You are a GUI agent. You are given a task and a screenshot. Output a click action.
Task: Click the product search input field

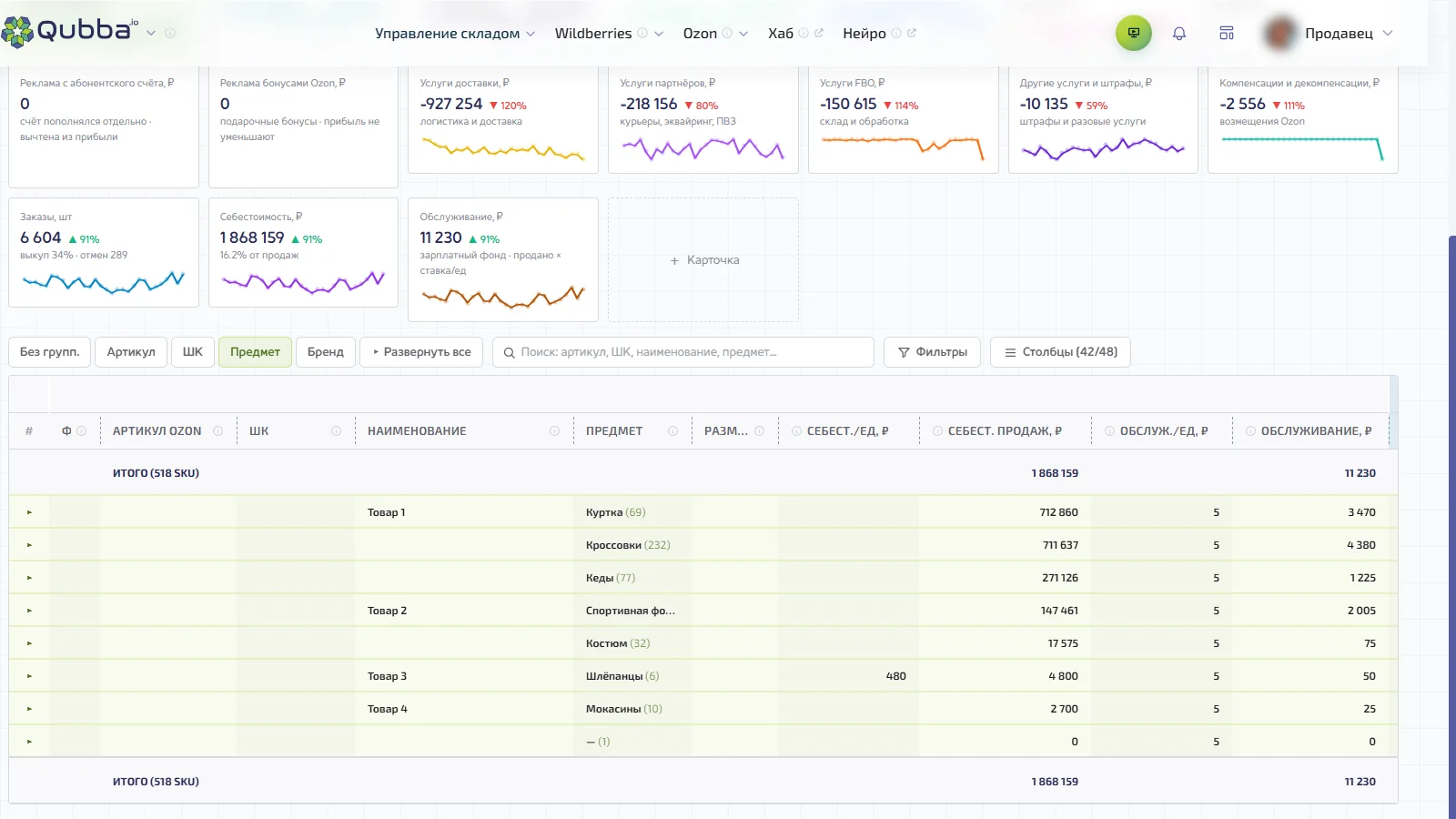coord(683,352)
